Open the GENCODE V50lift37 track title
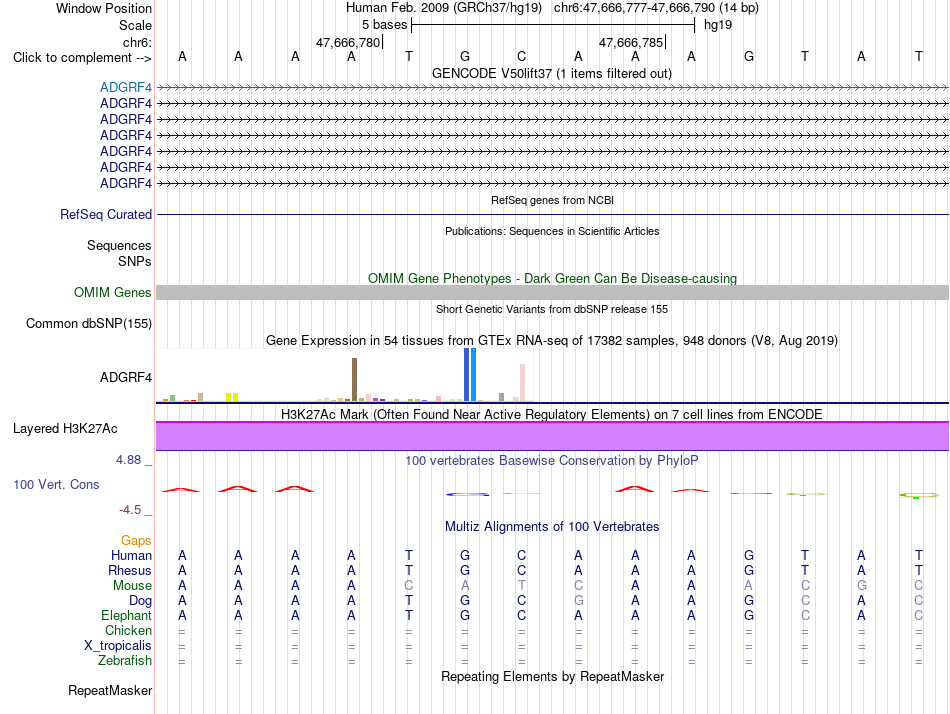950x714 pixels. click(552, 73)
